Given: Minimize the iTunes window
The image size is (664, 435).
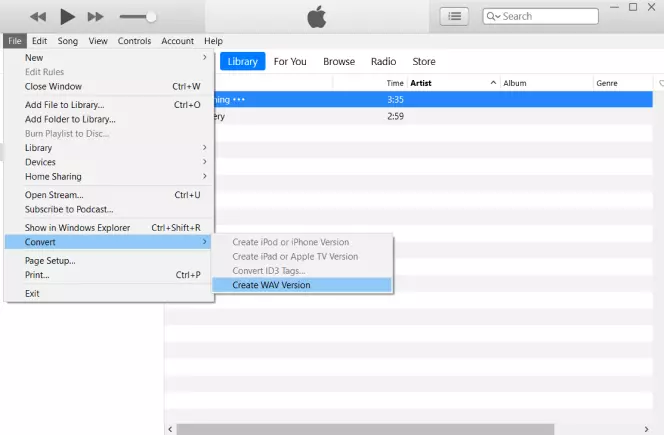Looking at the screenshot, I should click(614, 7).
